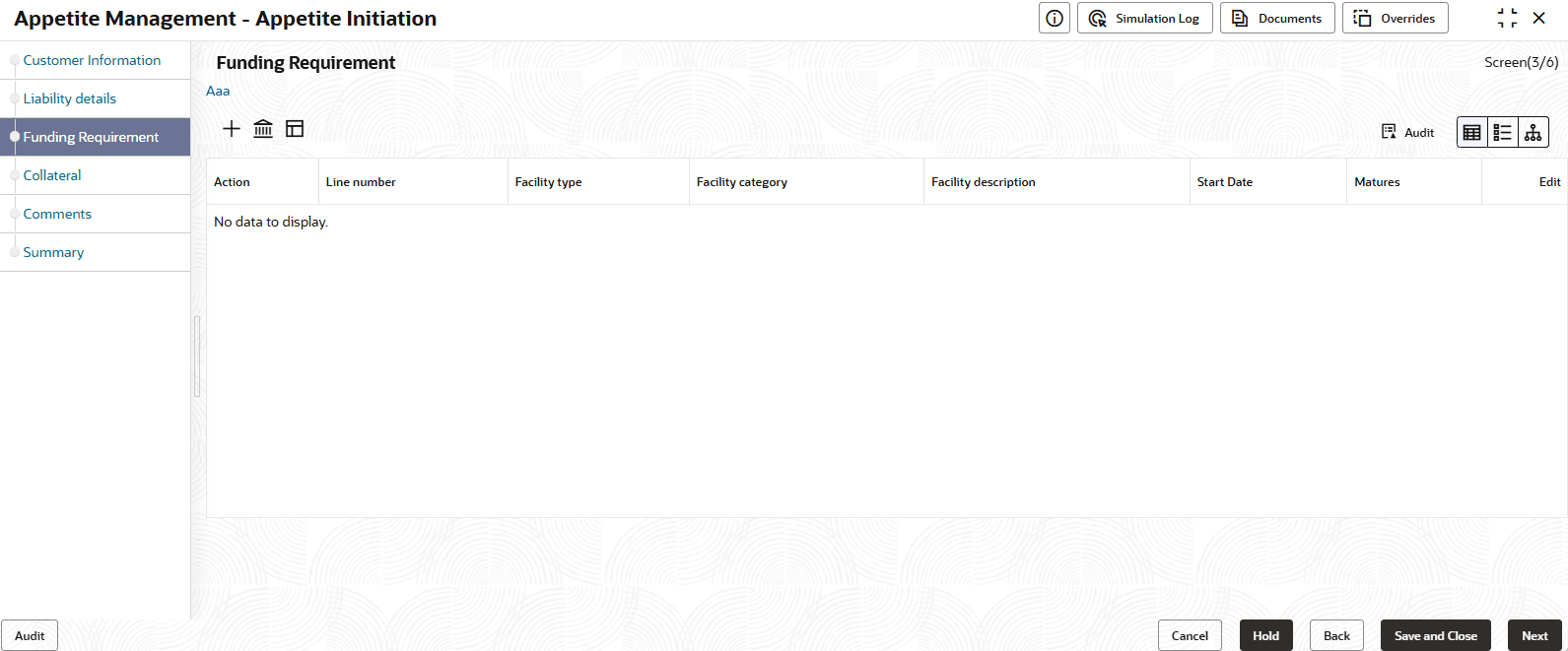Open the Audit option above the facility table
Screen dimensions: 1568x651
pos(1407,132)
